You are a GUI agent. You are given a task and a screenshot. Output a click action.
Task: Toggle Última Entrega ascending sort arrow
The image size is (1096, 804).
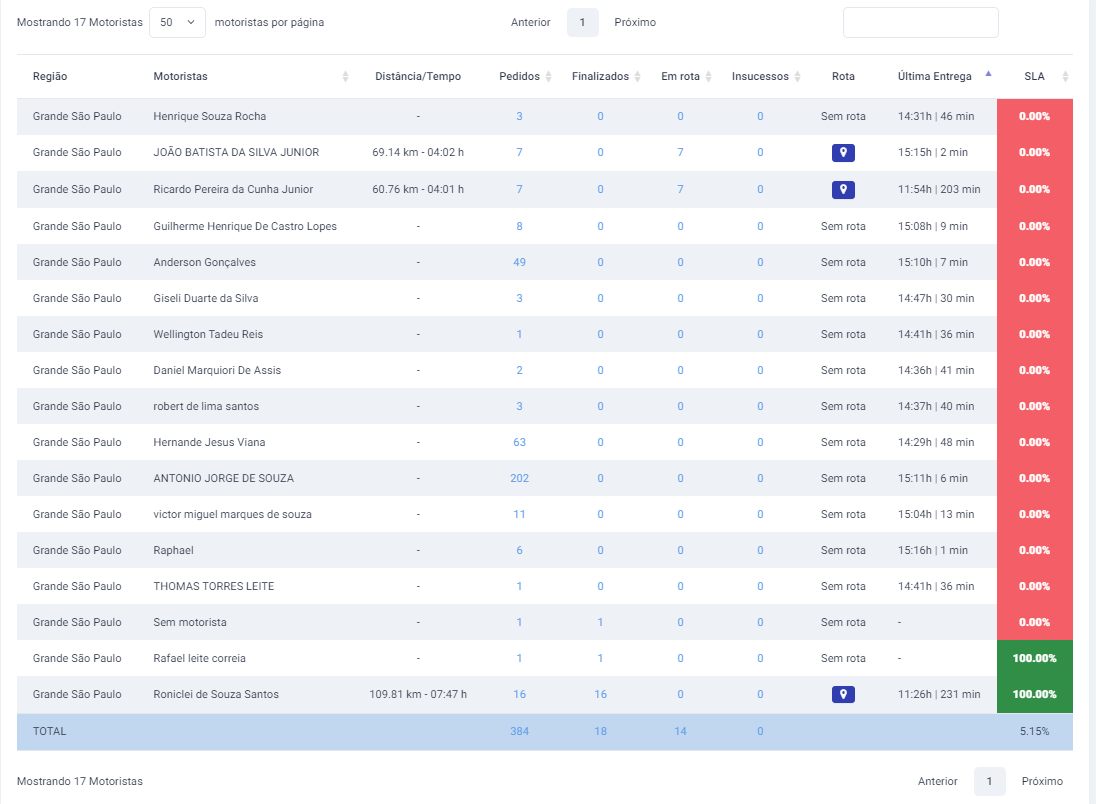click(988, 73)
